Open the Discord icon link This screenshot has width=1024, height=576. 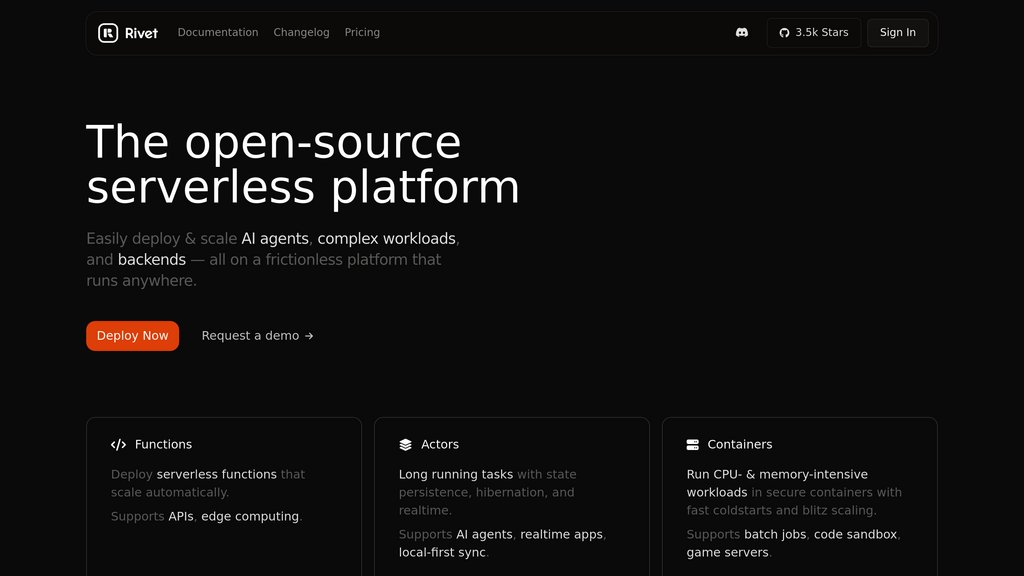tap(742, 33)
